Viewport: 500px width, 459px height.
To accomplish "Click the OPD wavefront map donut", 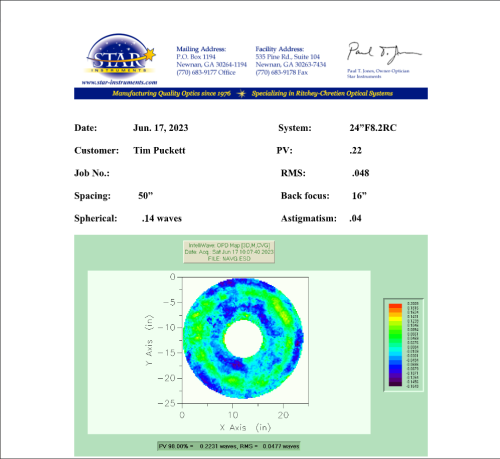I will click(x=243, y=339).
